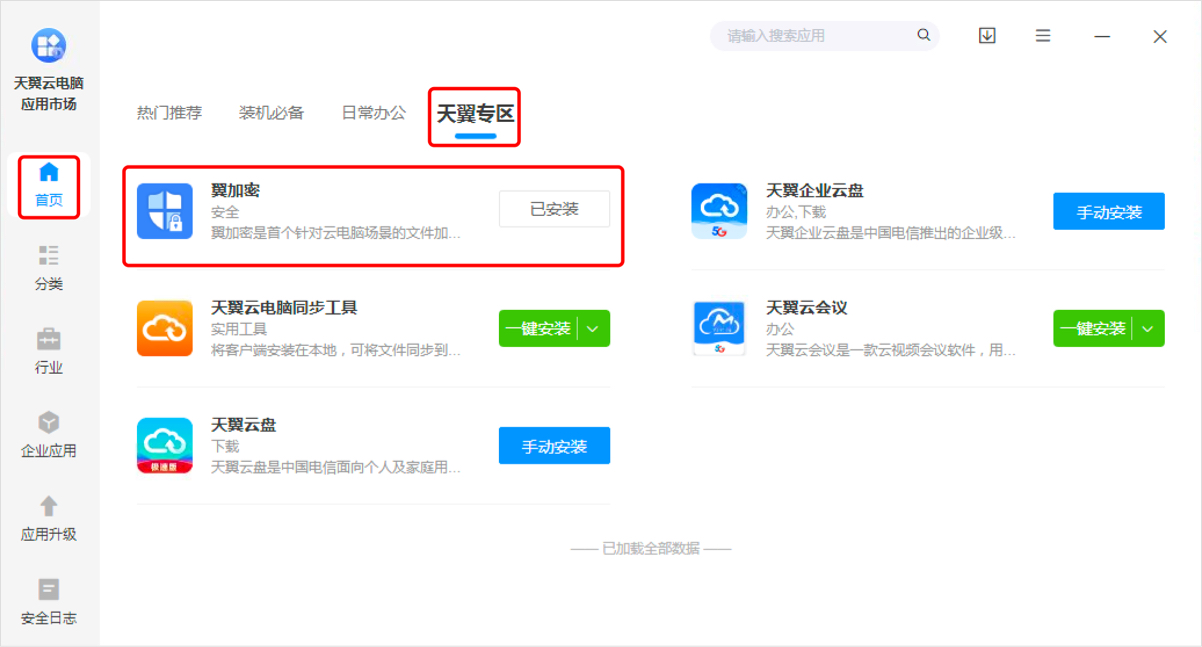Click the 翼加密 app icon
Image resolution: width=1202 pixels, height=647 pixels.
[165, 208]
